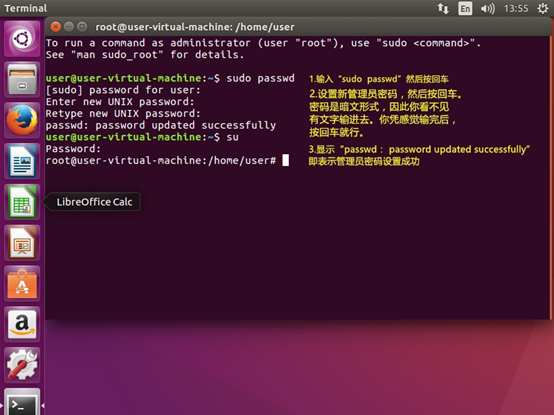Show the calendar from the 13:55 clock
The image size is (554, 415).
516,8
